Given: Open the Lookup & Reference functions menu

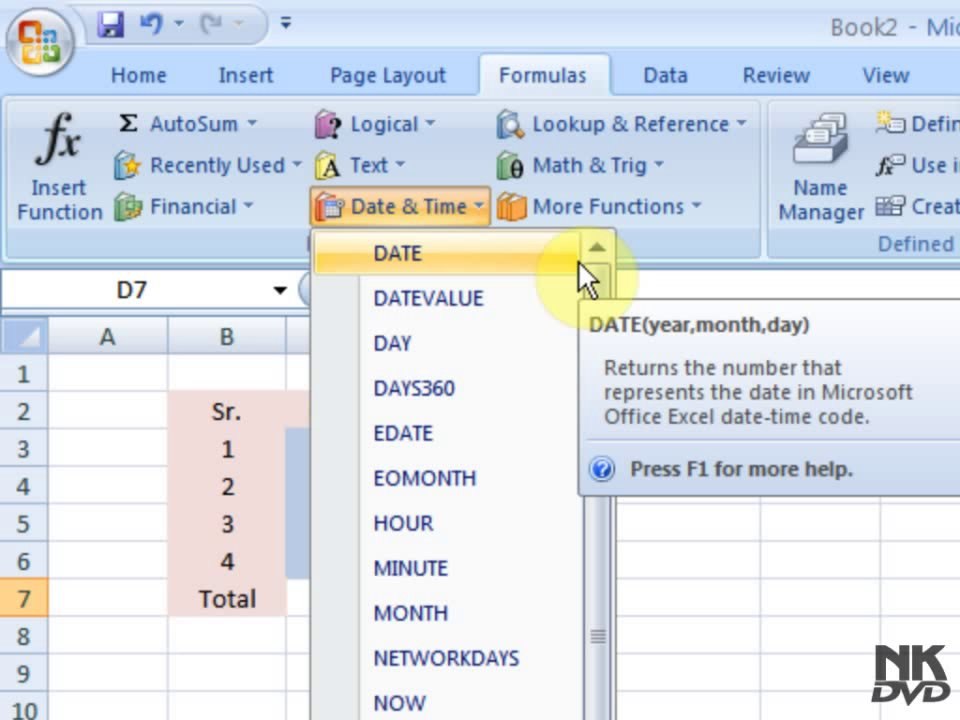Looking at the screenshot, I should (622, 124).
